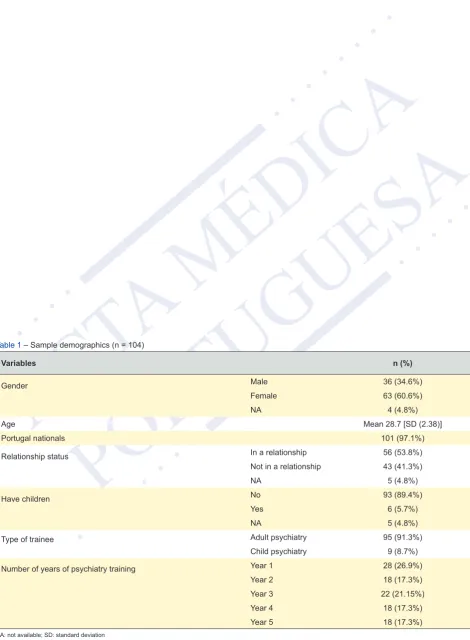Select the value 101 (97.1%)

point(402,438)
